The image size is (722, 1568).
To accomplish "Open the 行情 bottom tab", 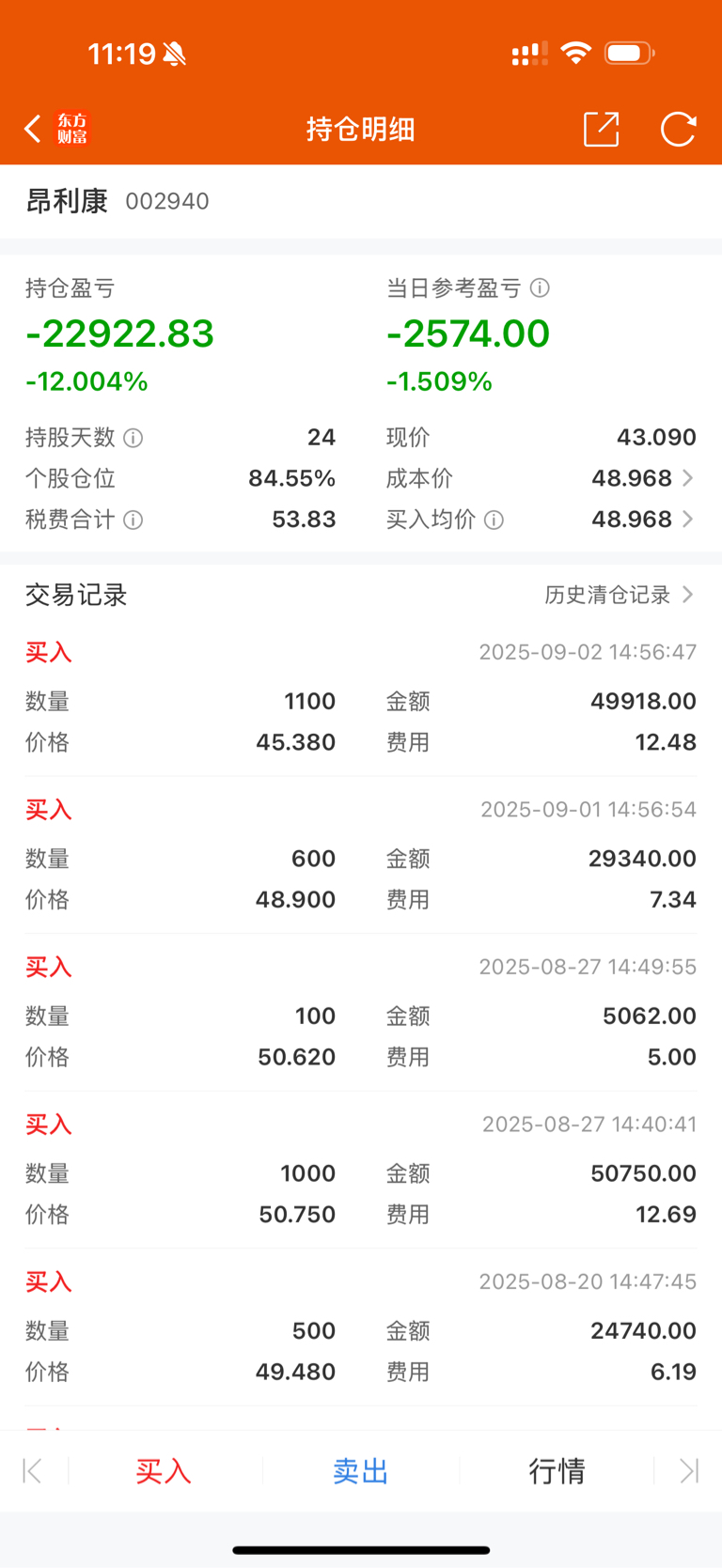I will click(x=557, y=1470).
